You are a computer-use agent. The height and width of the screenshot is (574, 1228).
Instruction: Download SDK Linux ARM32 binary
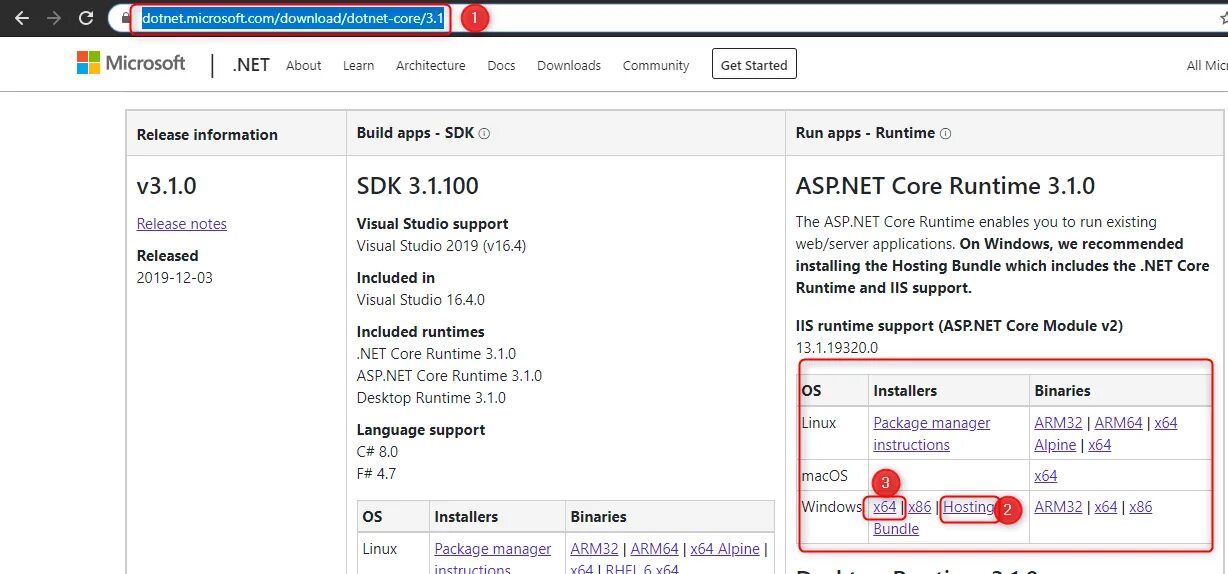[x=594, y=549]
